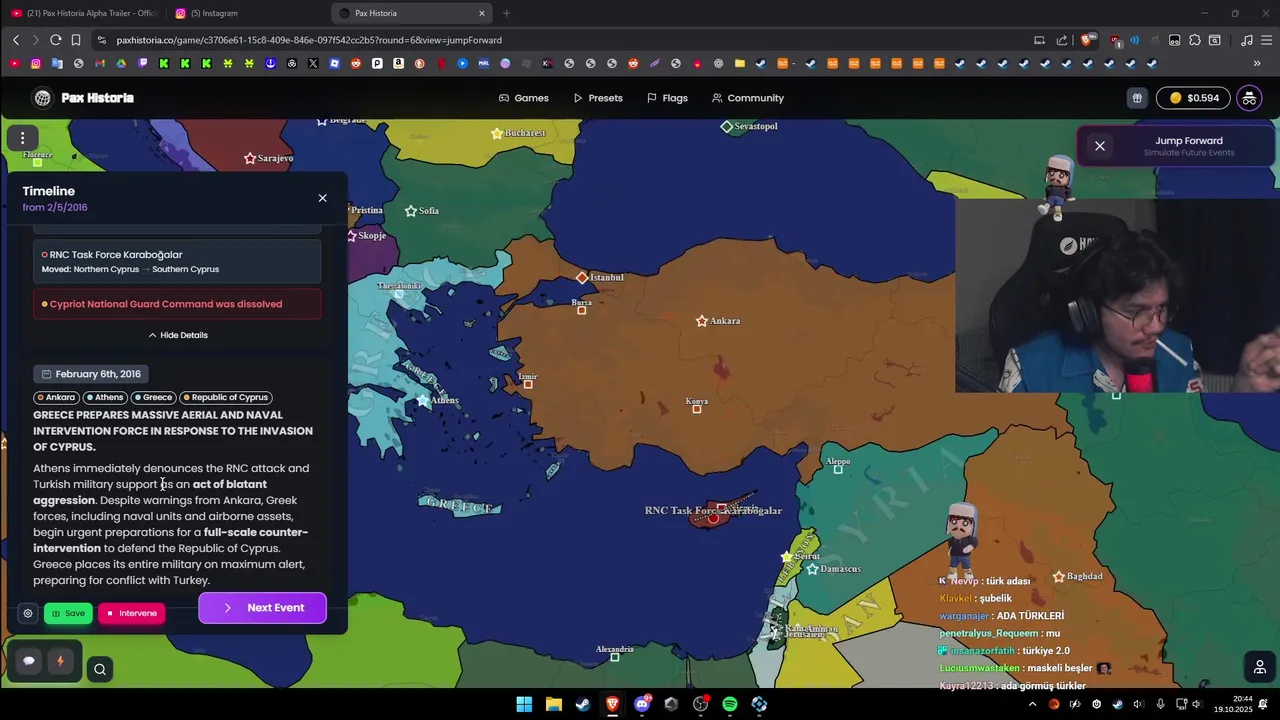The height and width of the screenshot is (720, 1280).
Task: Open the Games menu
Action: pyautogui.click(x=524, y=98)
